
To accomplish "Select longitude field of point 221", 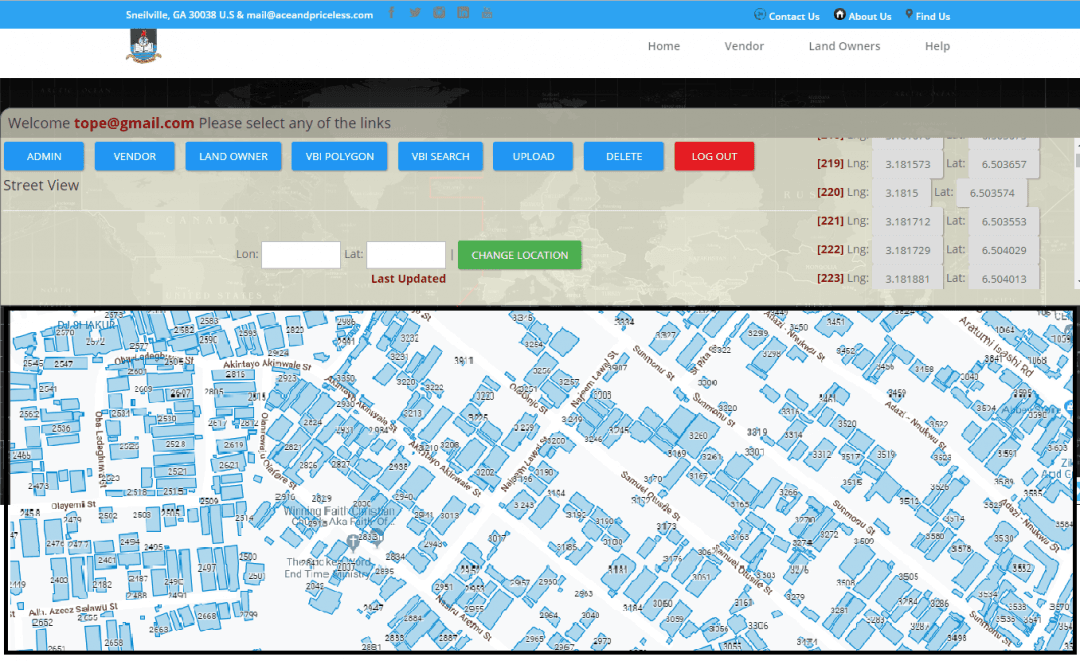I will [907, 221].
